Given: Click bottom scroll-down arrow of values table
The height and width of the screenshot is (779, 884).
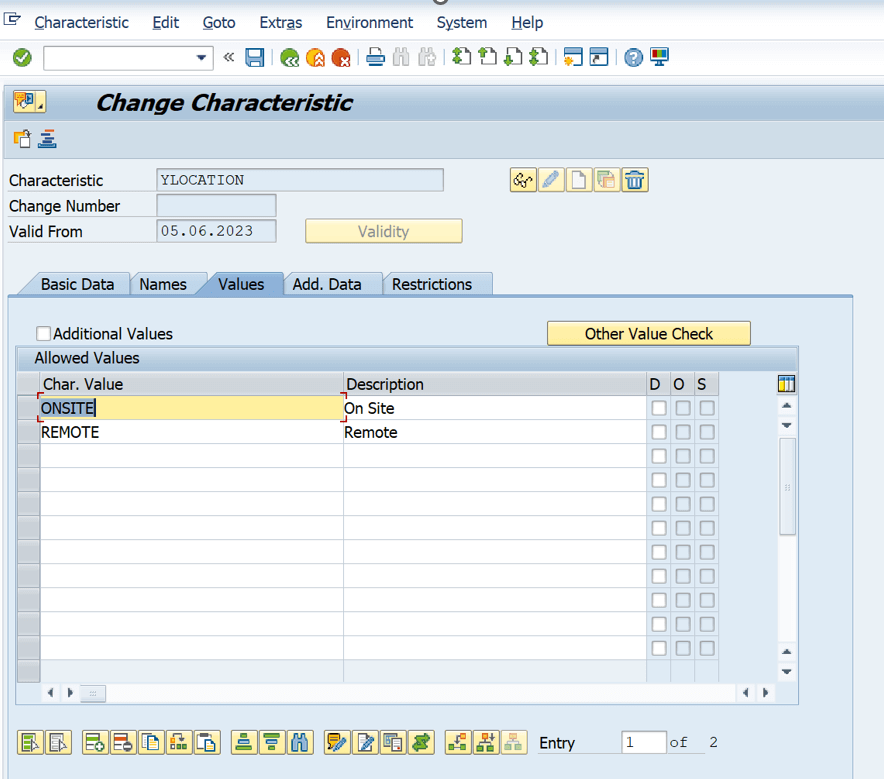Looking at the screenshot, I should coord(787,671).
